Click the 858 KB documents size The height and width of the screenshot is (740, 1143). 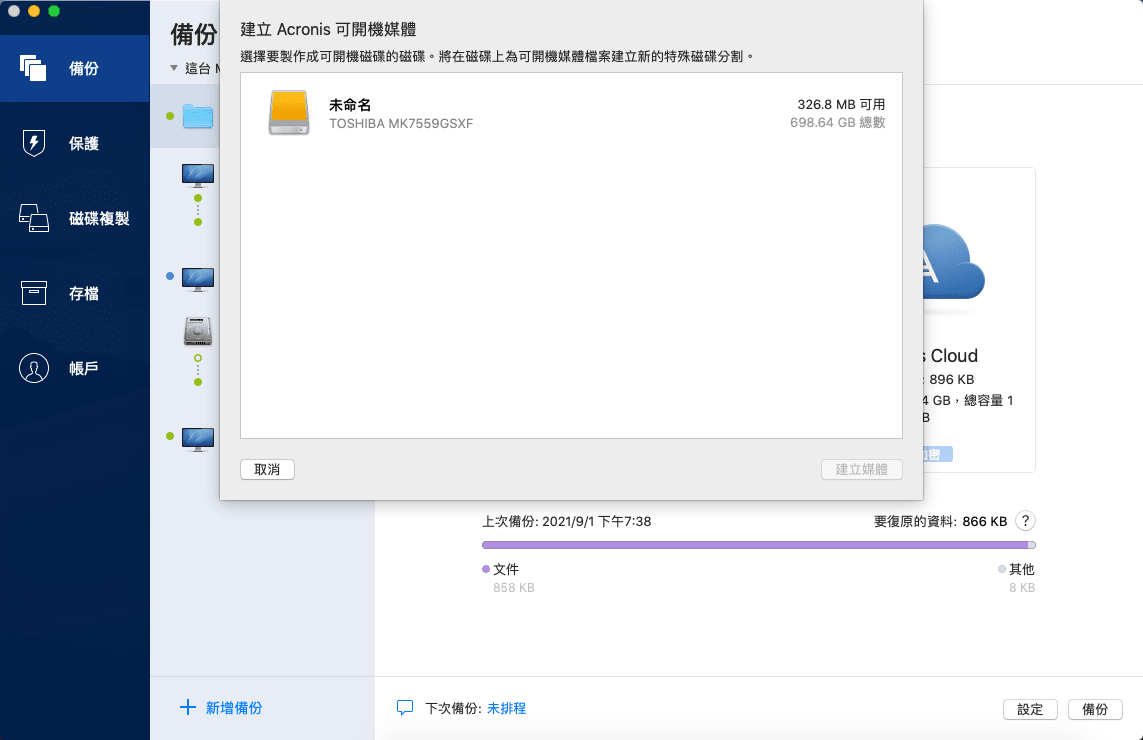[x=514, y=588]
